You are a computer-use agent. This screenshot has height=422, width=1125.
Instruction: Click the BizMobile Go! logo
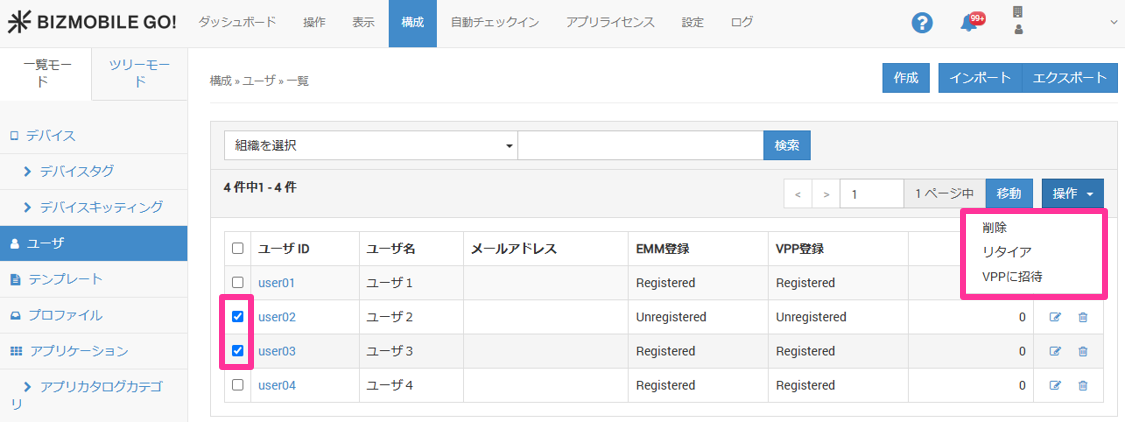click(92, 22)
